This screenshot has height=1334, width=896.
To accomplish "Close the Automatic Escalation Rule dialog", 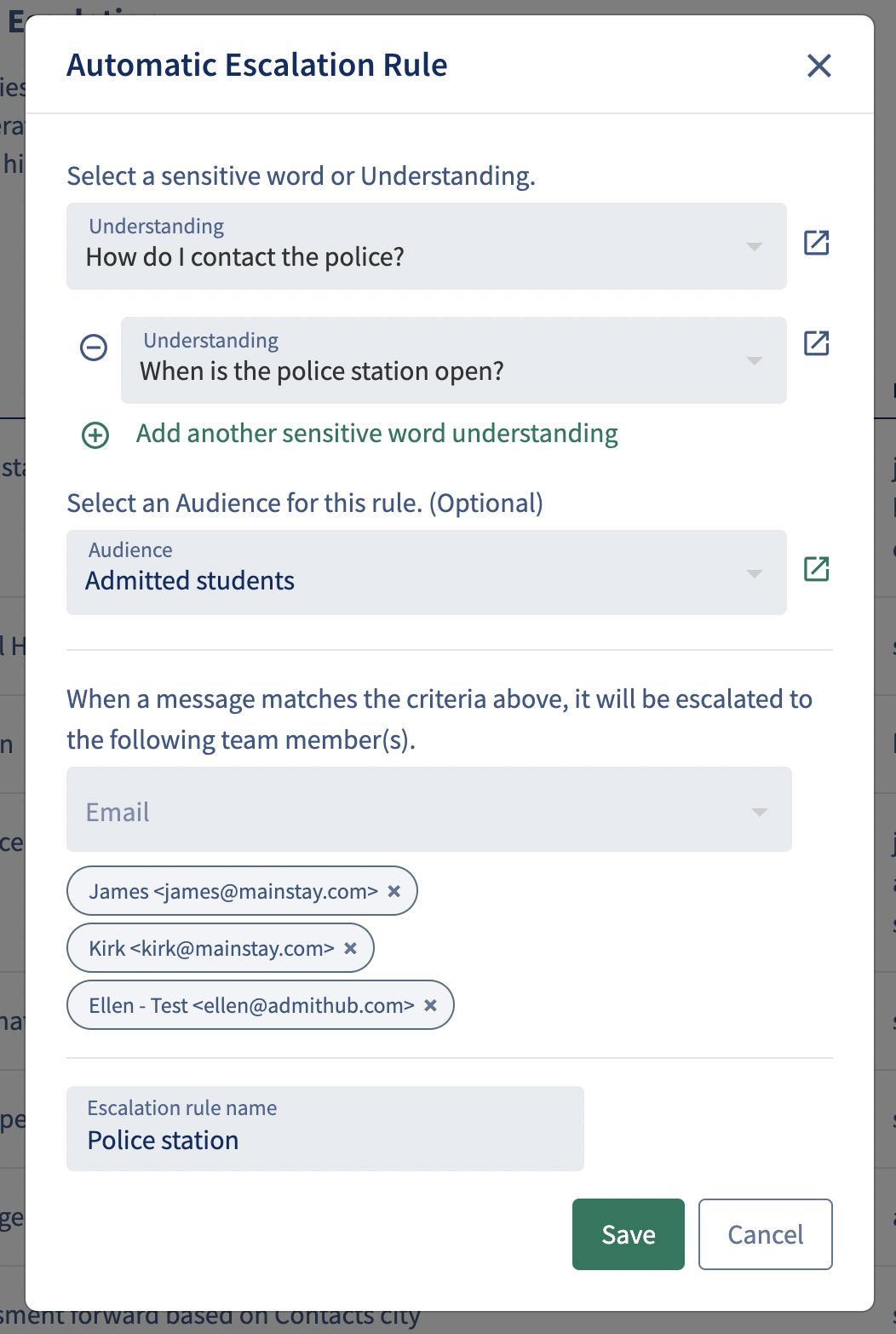I will pyautogui.click(x=818, y=66).
